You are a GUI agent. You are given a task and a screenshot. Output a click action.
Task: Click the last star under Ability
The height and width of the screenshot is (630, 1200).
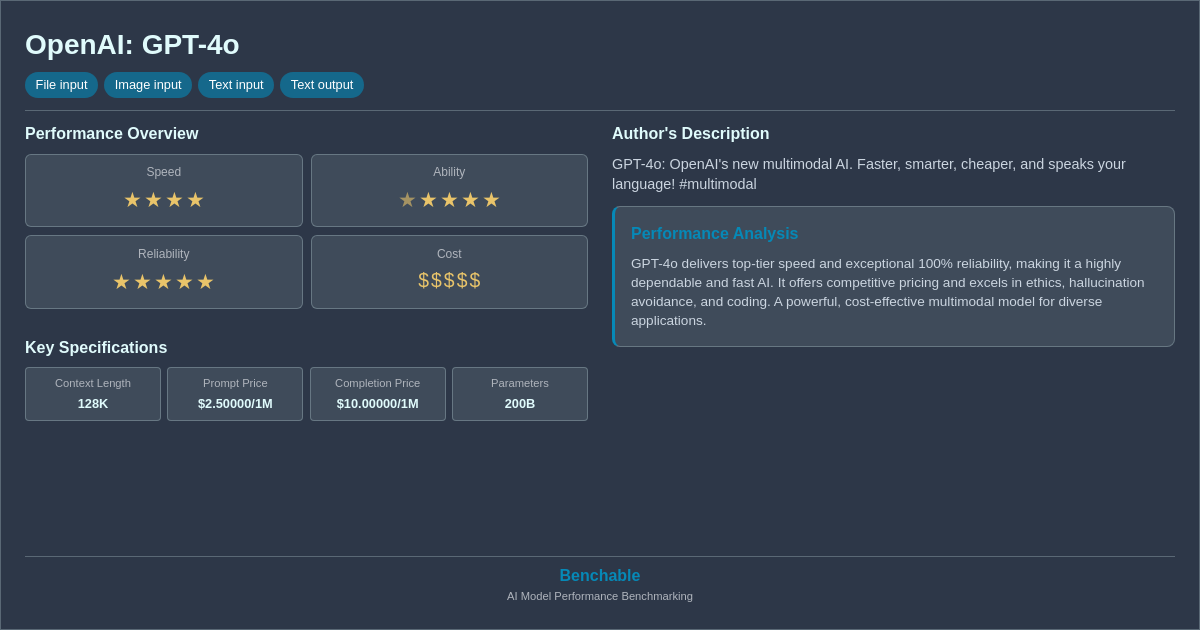(x=491, y=200)
